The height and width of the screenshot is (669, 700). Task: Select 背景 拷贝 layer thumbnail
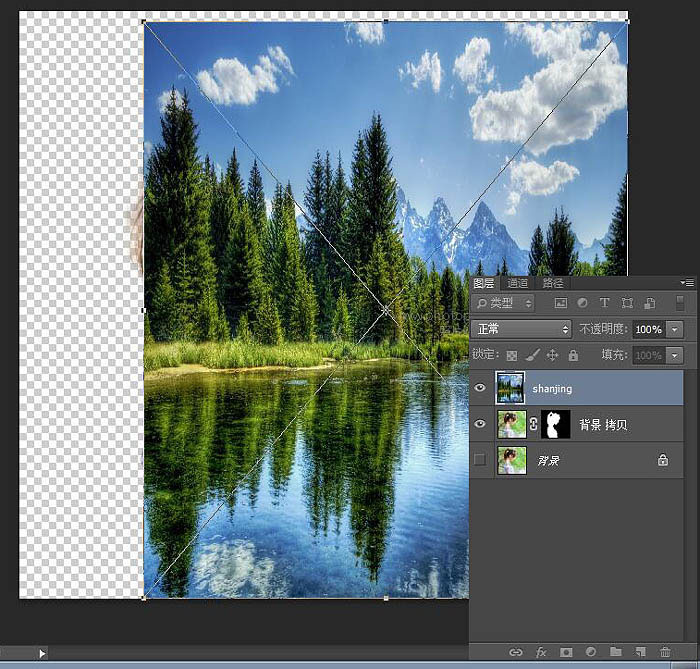click(x=512, y=424)
